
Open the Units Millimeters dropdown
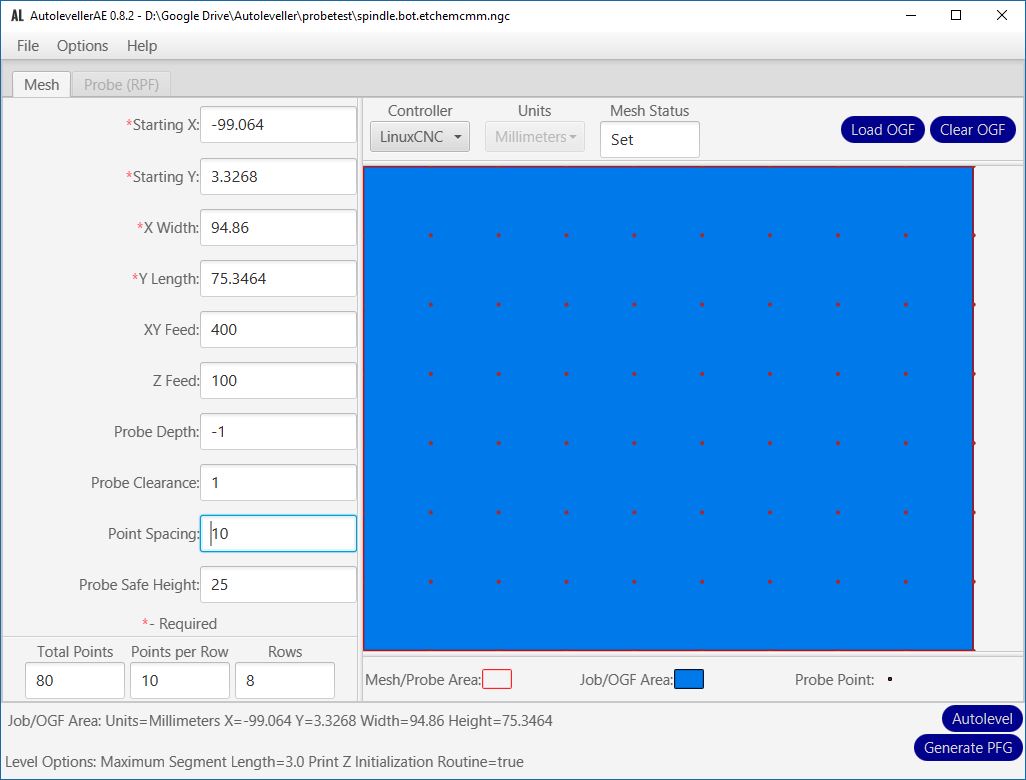(535, 137)
